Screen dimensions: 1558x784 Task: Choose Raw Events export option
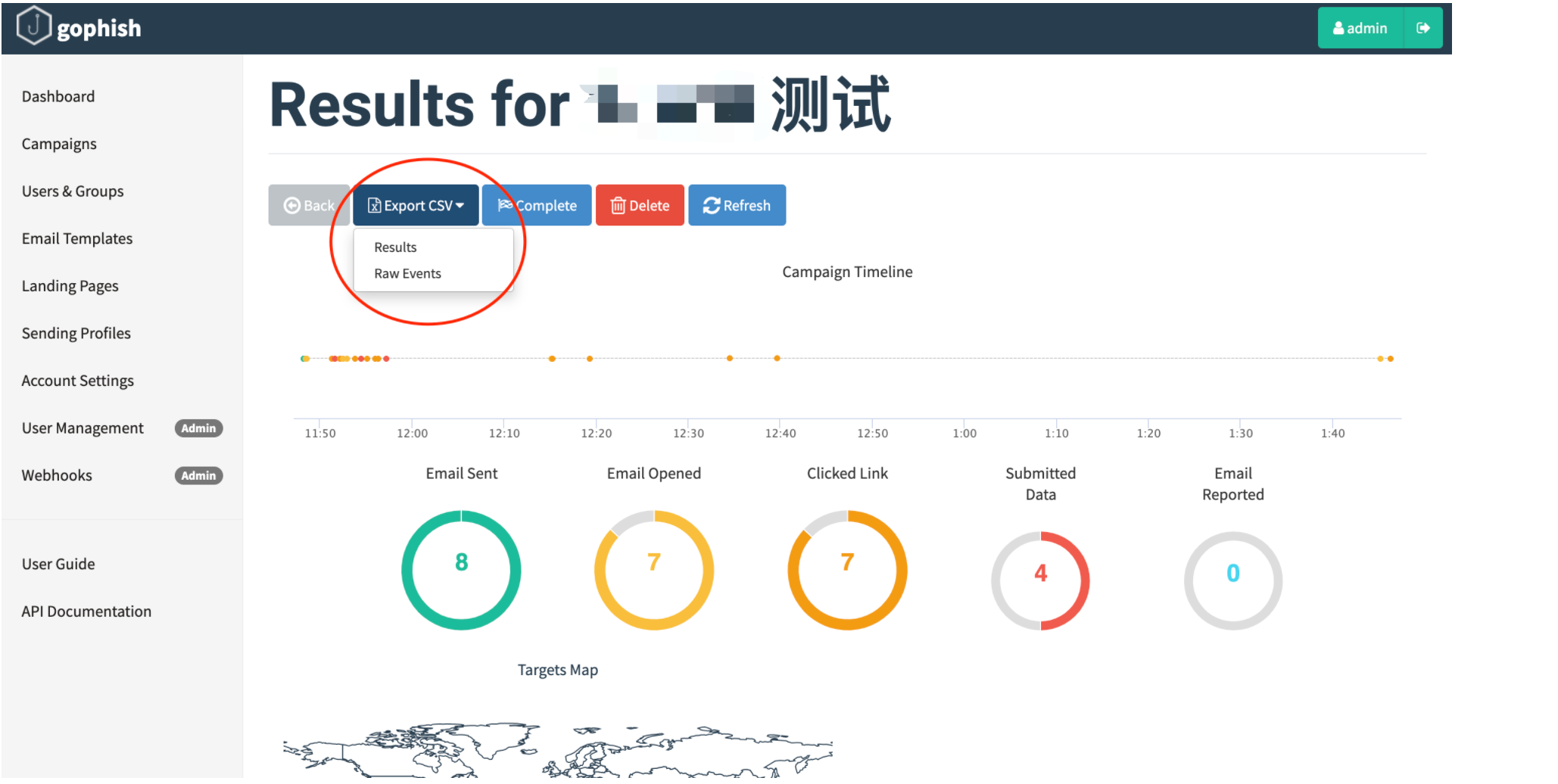click(x=407, y=274)
